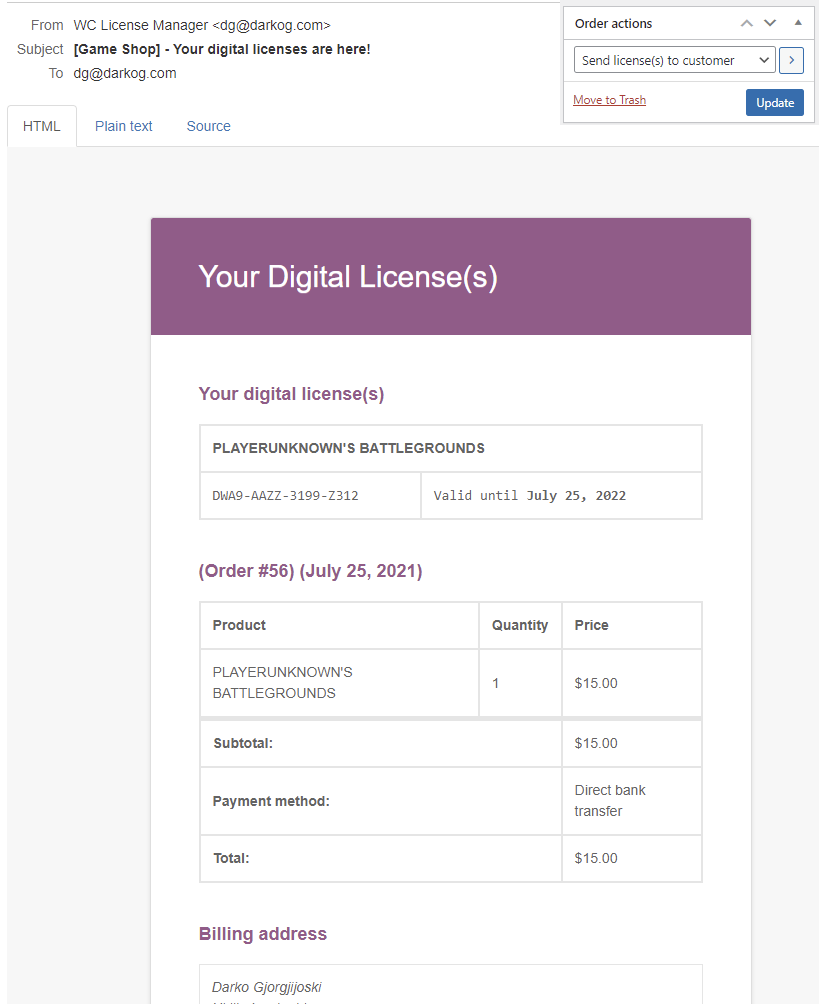Click the email subject line

pos(222,49)
